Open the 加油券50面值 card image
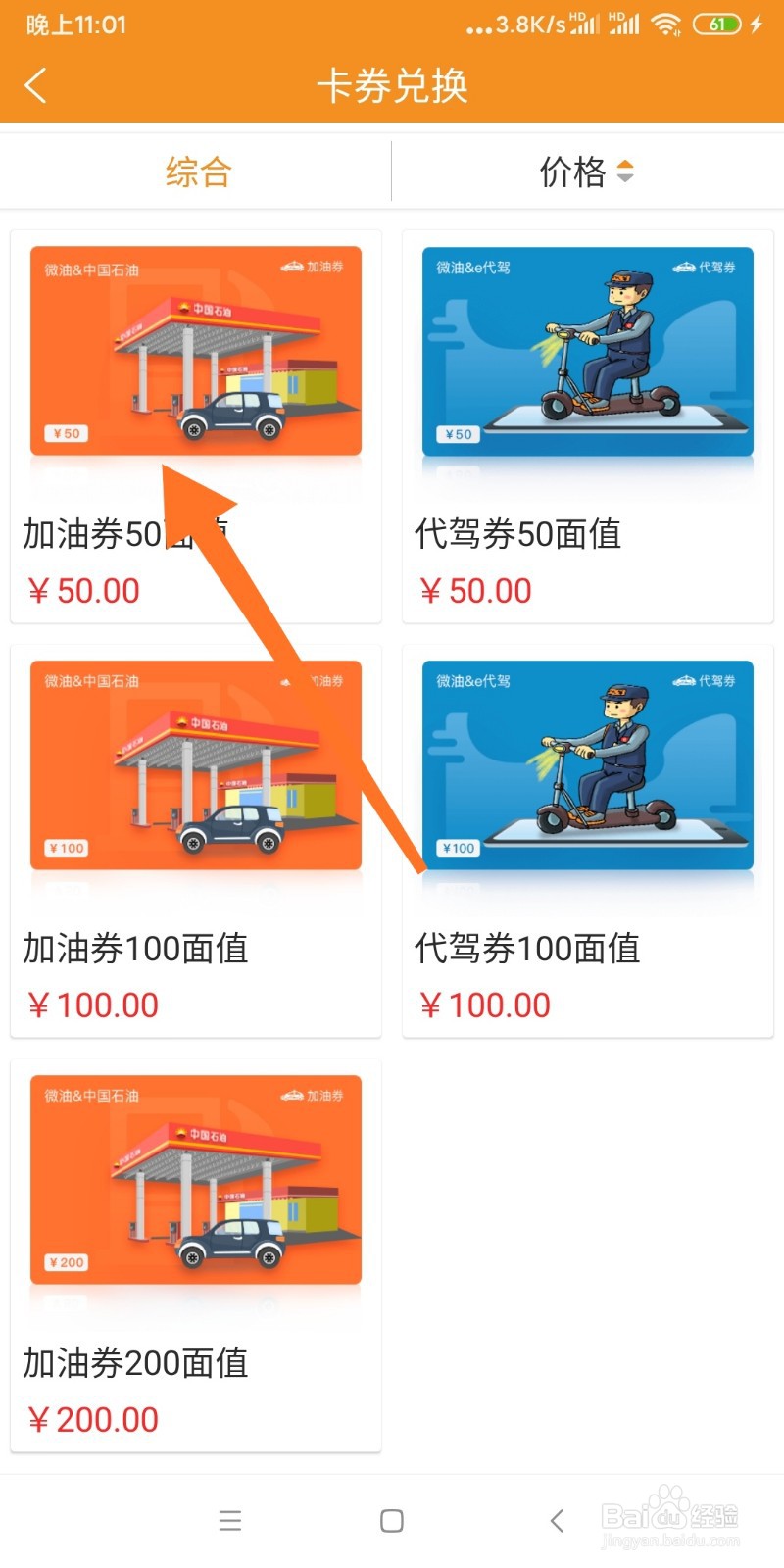 [196, 351]
